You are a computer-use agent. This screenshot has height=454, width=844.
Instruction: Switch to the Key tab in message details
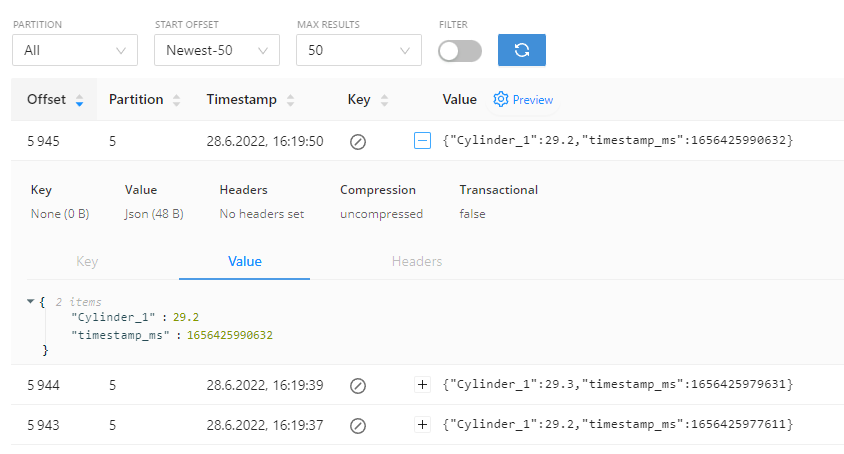click(87, 262)
